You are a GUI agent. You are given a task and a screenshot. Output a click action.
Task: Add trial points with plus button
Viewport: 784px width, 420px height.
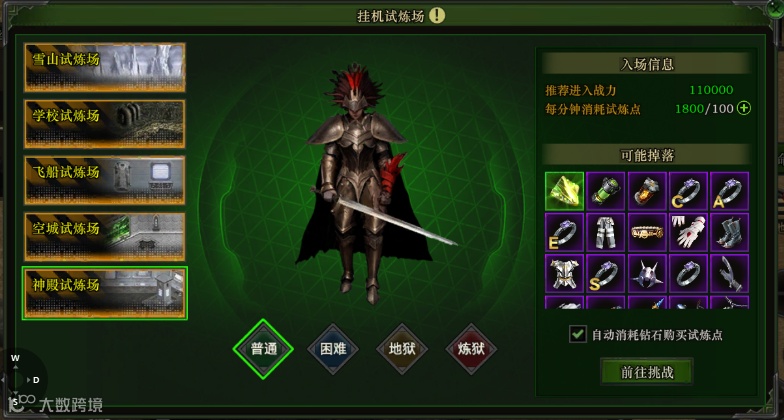coord(744,108)
